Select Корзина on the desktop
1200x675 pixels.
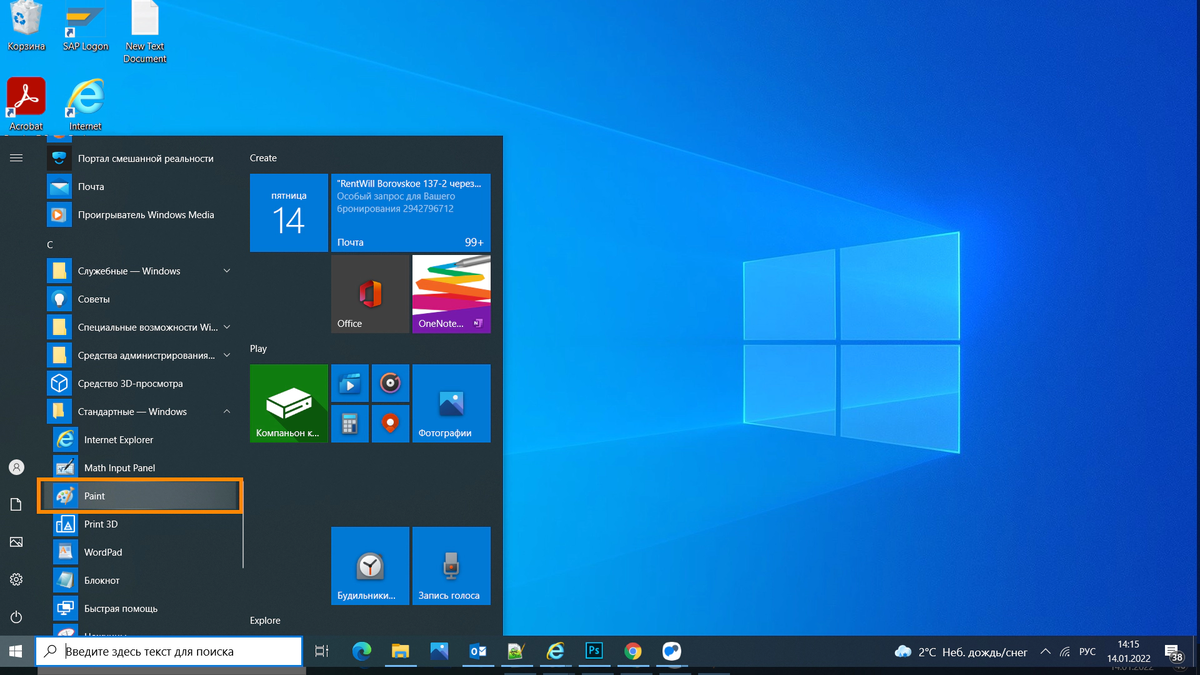coord(26,26)
